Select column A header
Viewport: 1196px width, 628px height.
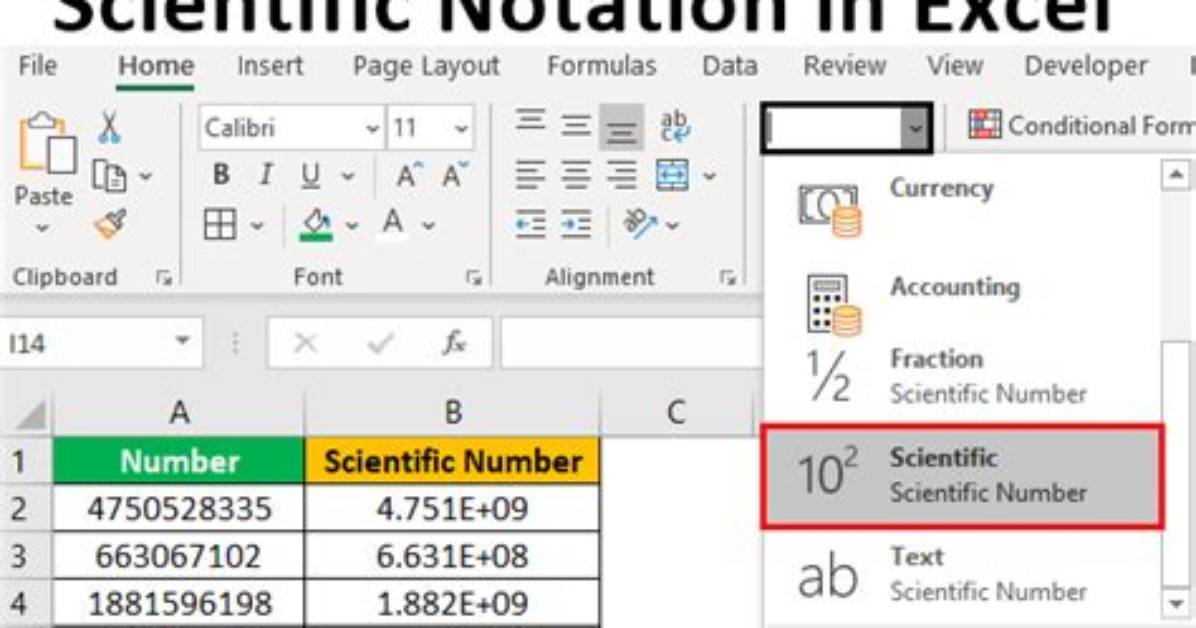pyautogui.click(x=178, y=413)
